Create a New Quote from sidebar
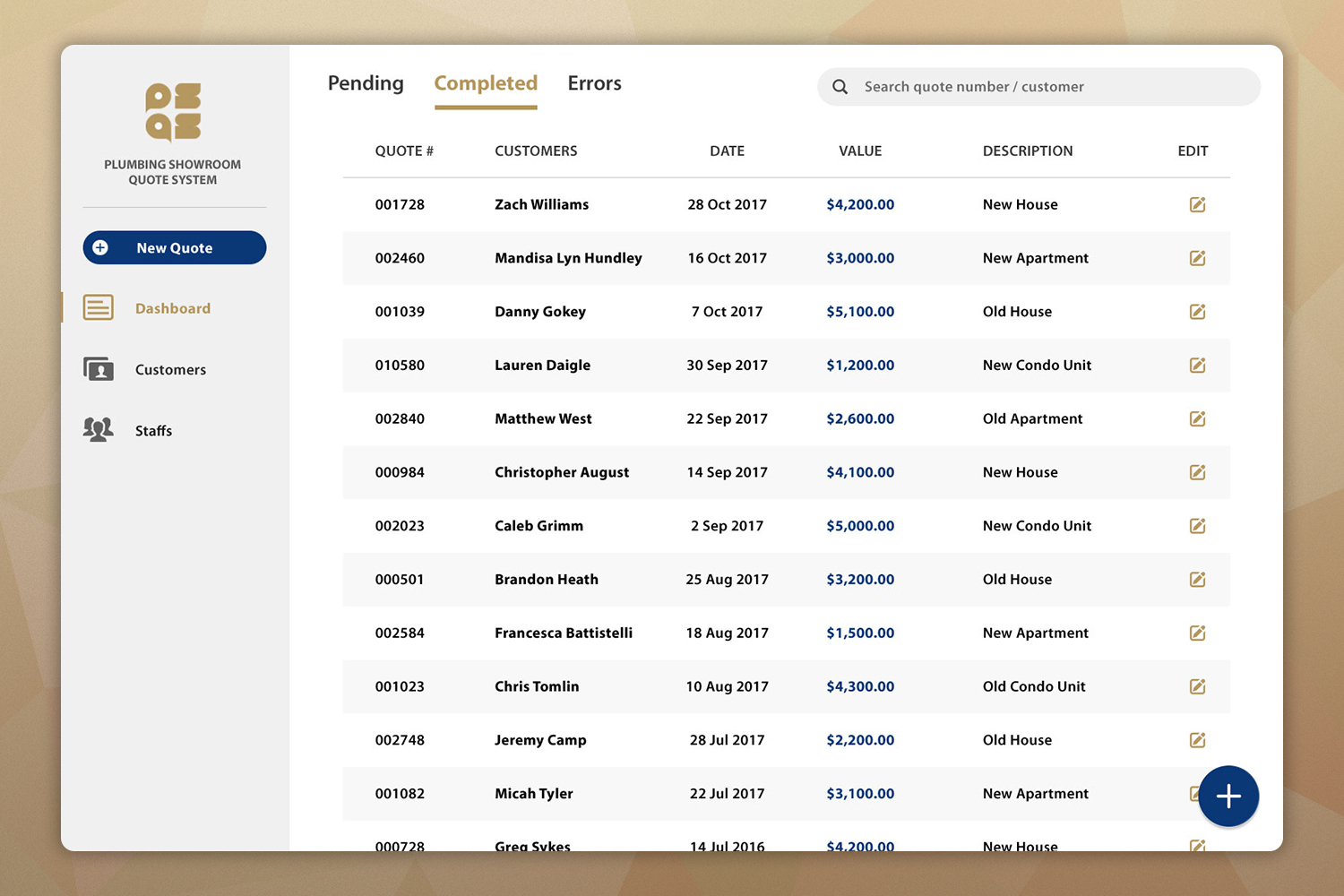 click(175, 248)
